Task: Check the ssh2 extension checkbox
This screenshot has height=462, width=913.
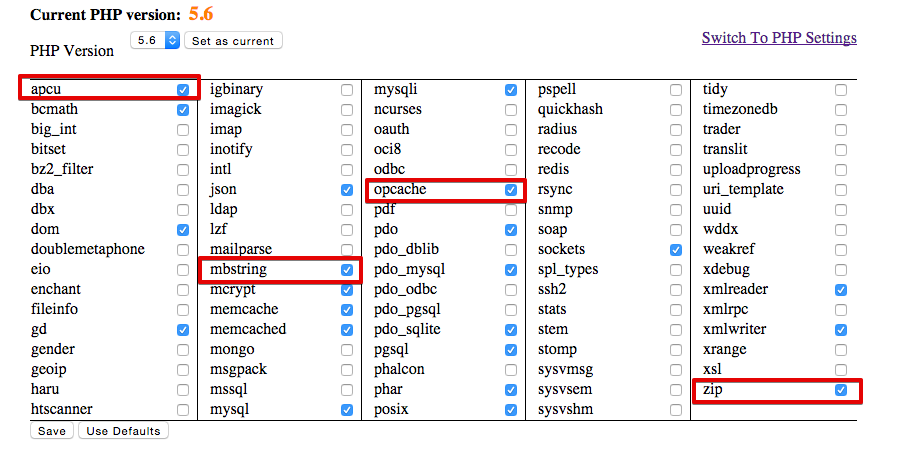Action: [677, 290]
